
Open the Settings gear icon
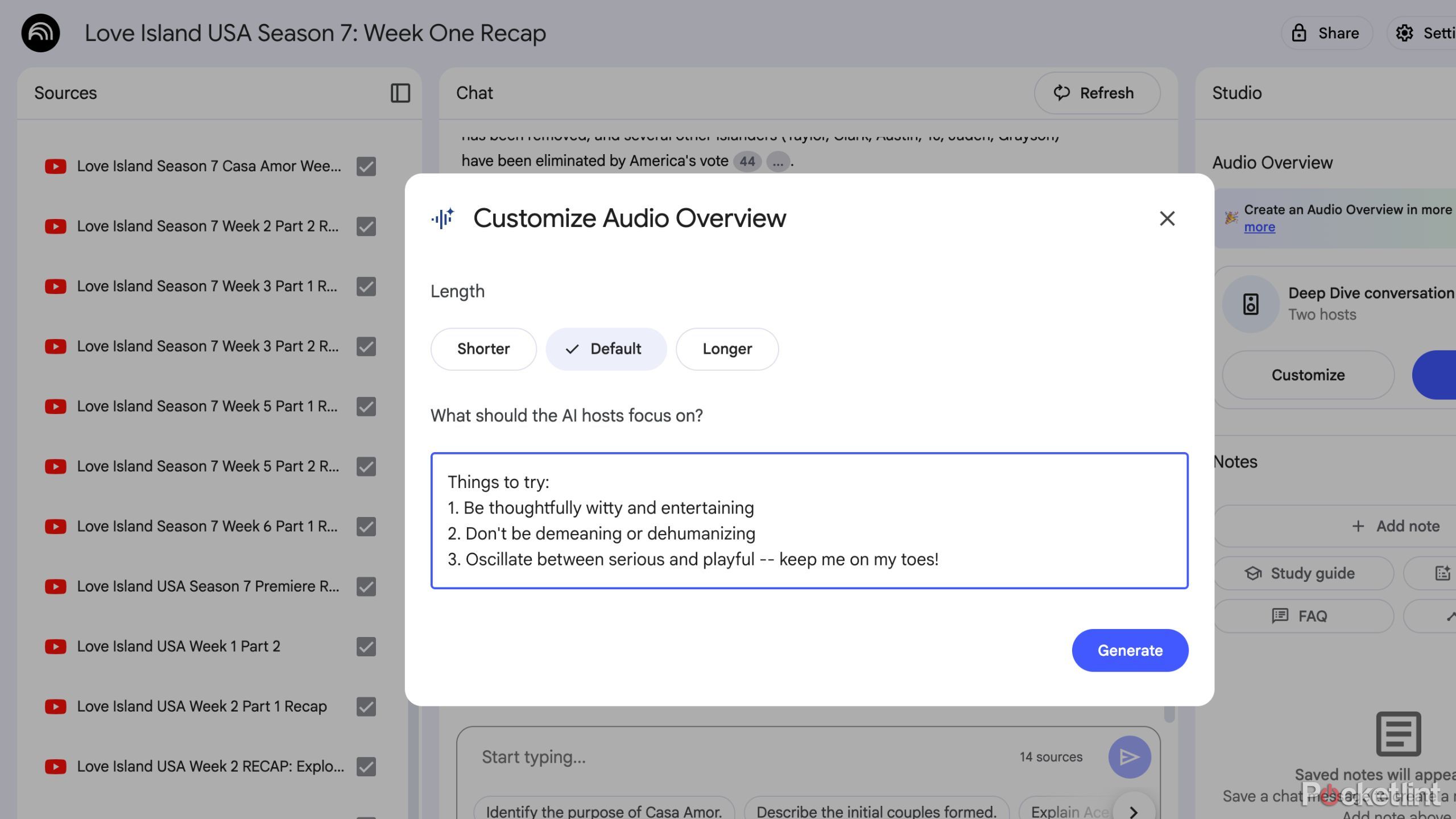tap(1404, 33)
